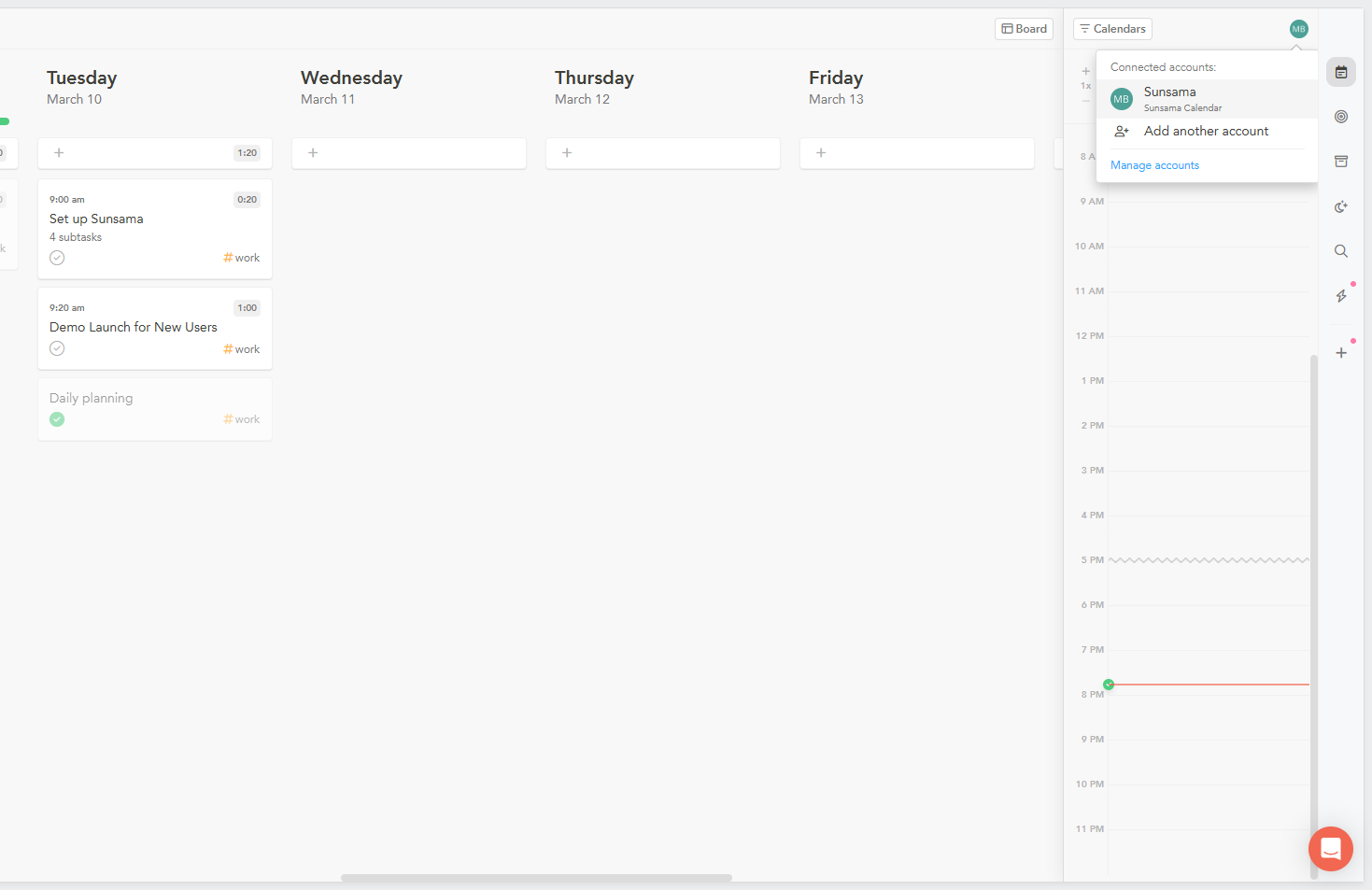
Task: Choose Add another account
Action: tap(1207, 132)
